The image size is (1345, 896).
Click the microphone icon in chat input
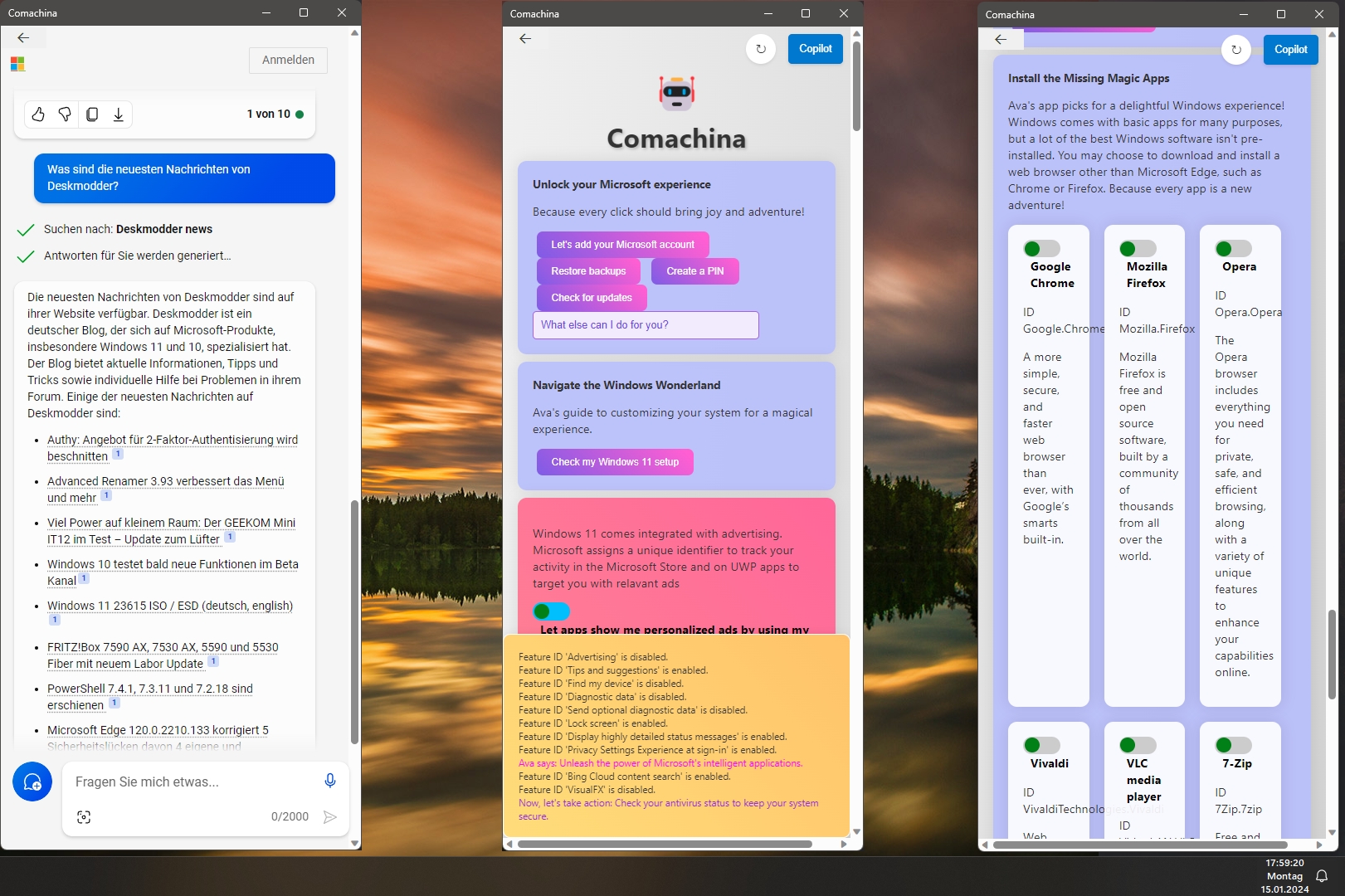tap(330, 781)
